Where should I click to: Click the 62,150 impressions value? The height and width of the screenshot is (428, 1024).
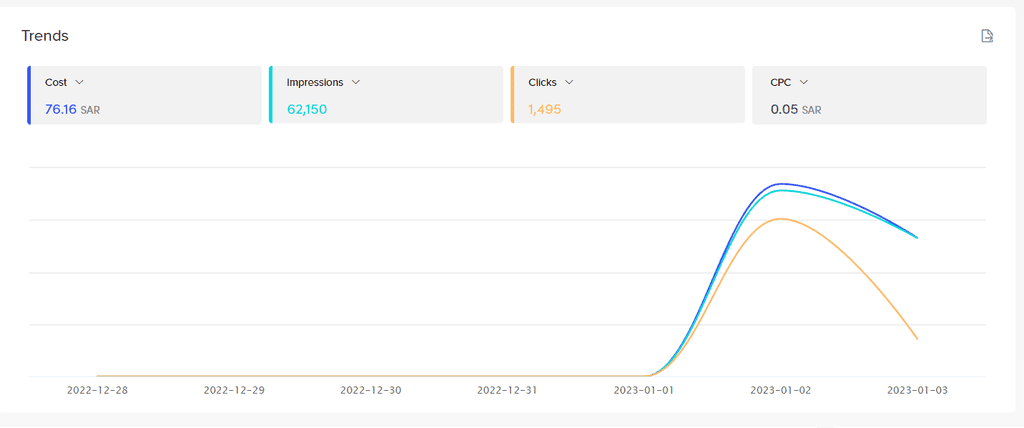(x=307, y=109)
